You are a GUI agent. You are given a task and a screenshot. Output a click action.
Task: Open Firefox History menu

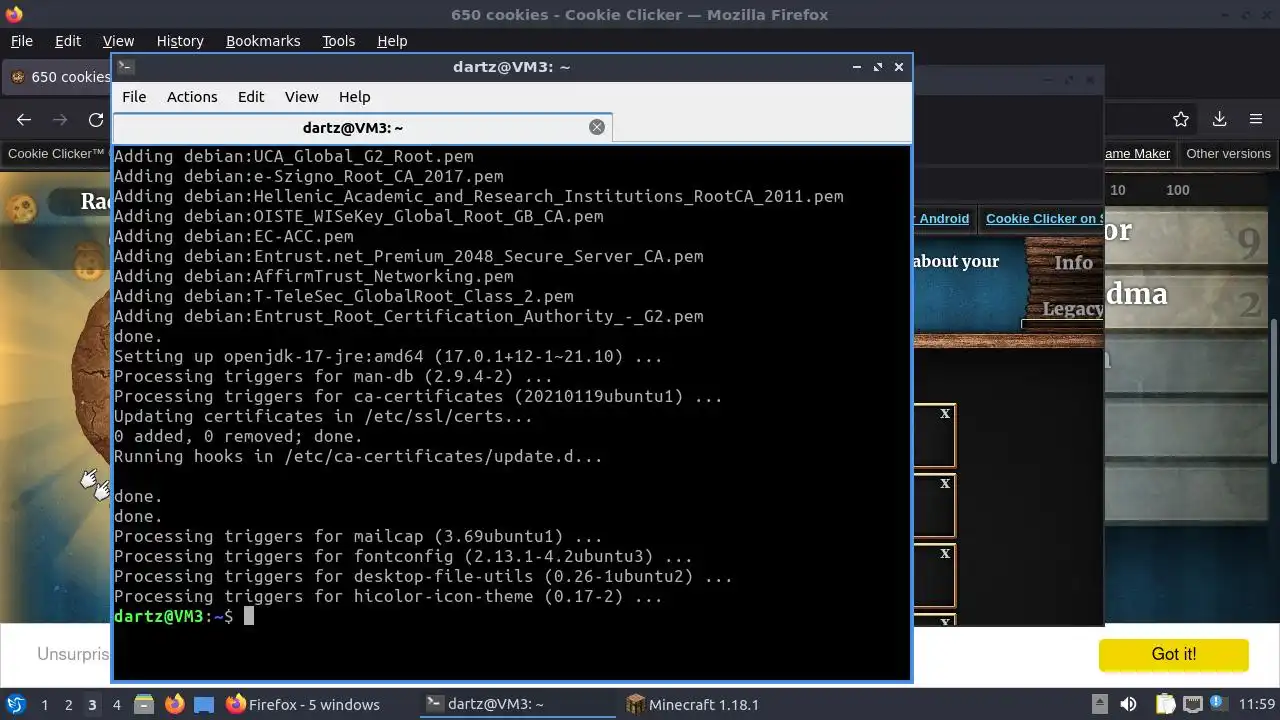click(x=180, y=41)
